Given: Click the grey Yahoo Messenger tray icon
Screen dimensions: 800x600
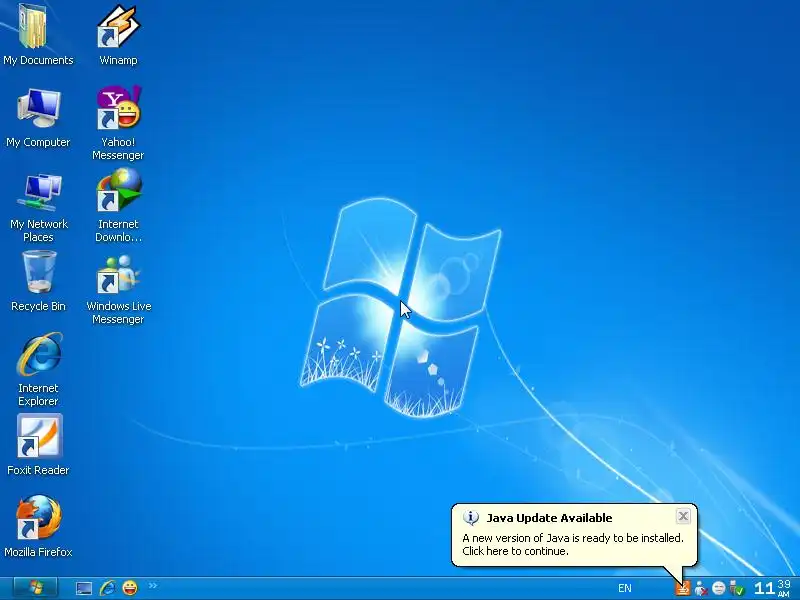Looking at the screenshot, I should [718, 589].
